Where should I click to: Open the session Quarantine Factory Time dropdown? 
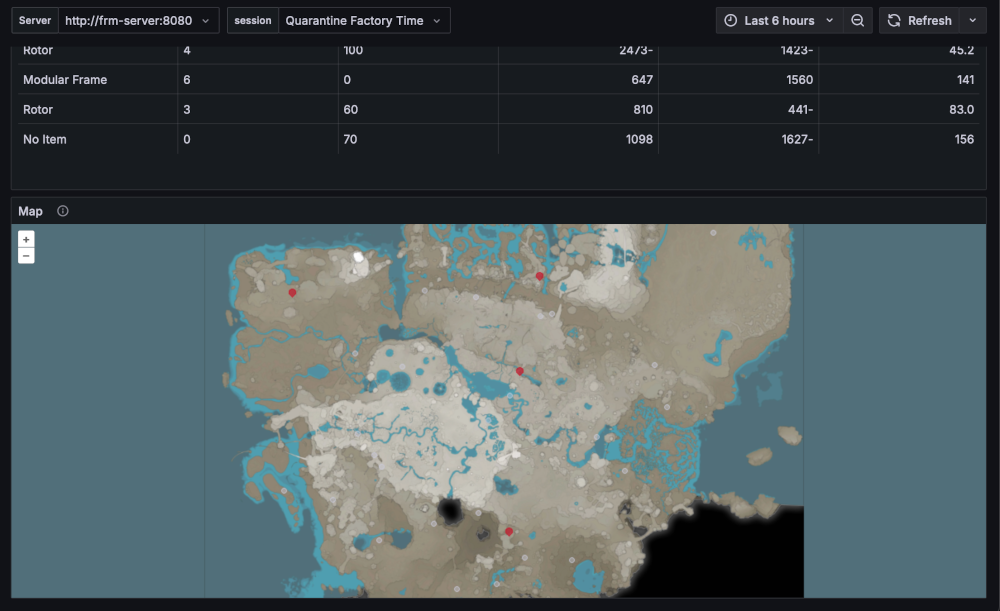pos(364,20)
